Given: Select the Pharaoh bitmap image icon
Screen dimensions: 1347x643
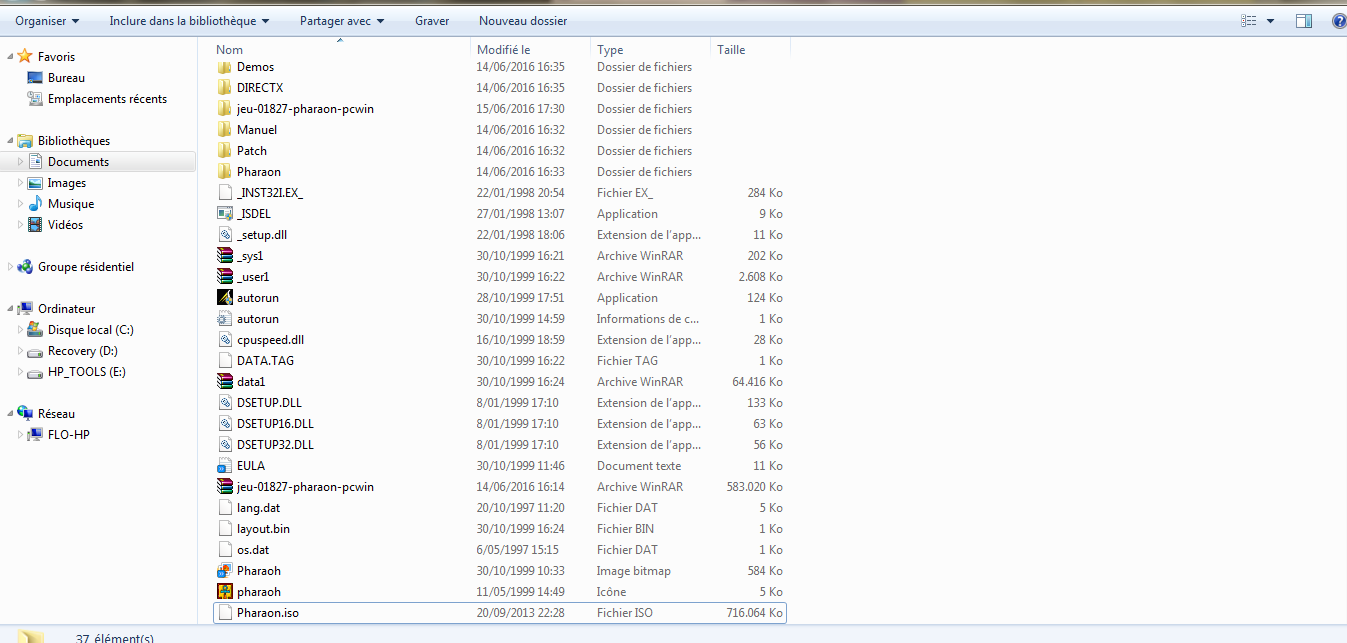Looking at the screenshot, I should (x=225, y=571).
